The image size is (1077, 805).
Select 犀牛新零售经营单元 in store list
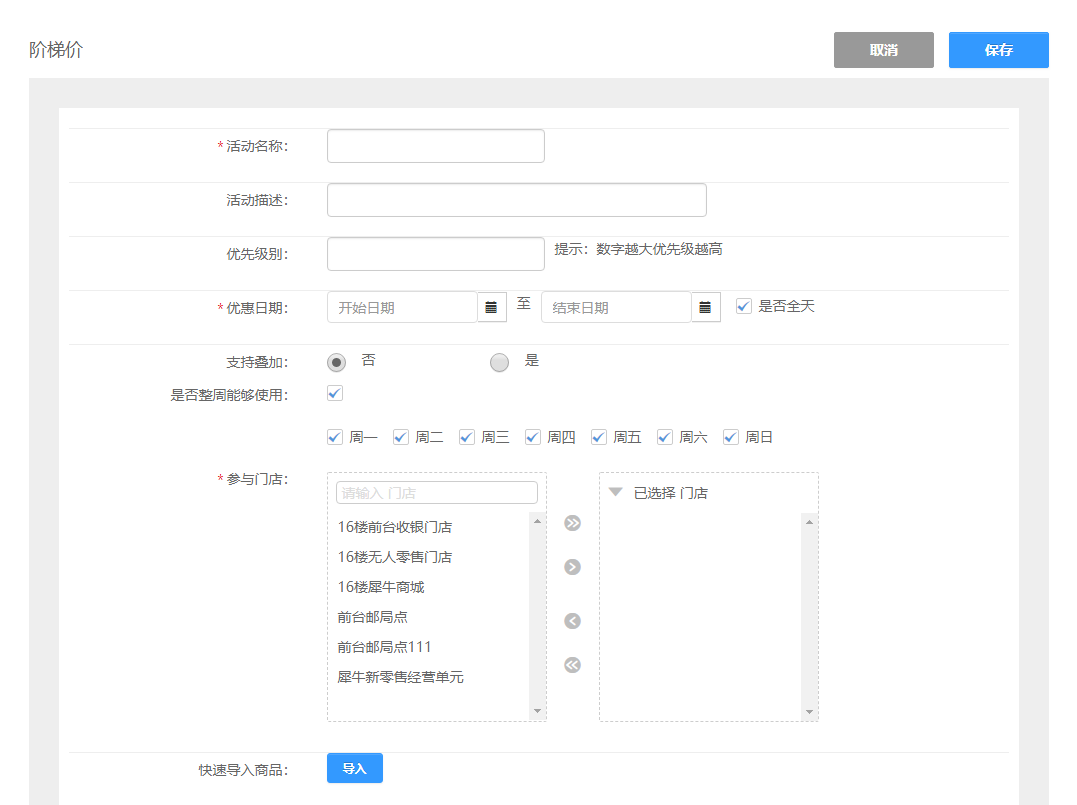(400, 677)
